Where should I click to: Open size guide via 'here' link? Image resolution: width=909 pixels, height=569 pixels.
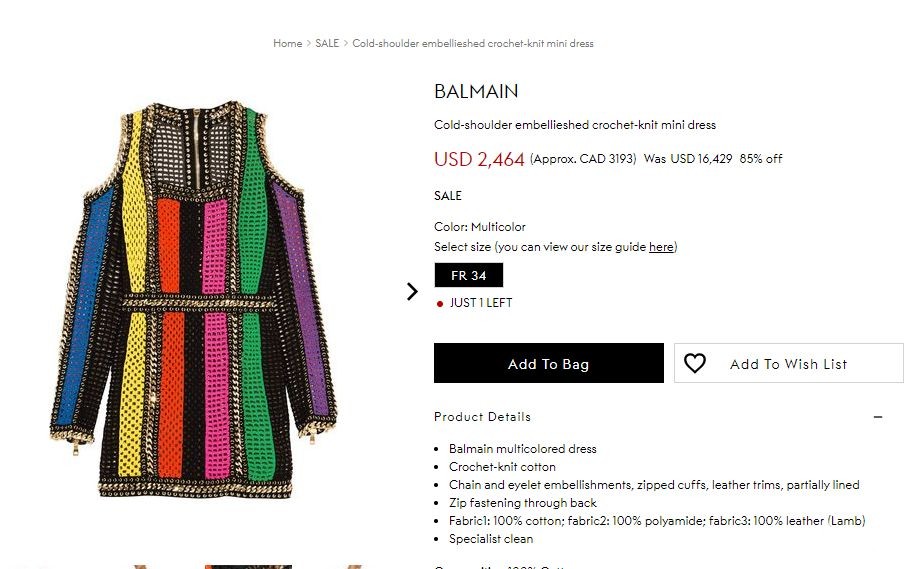pyautogui.click(x=661, y=247)
